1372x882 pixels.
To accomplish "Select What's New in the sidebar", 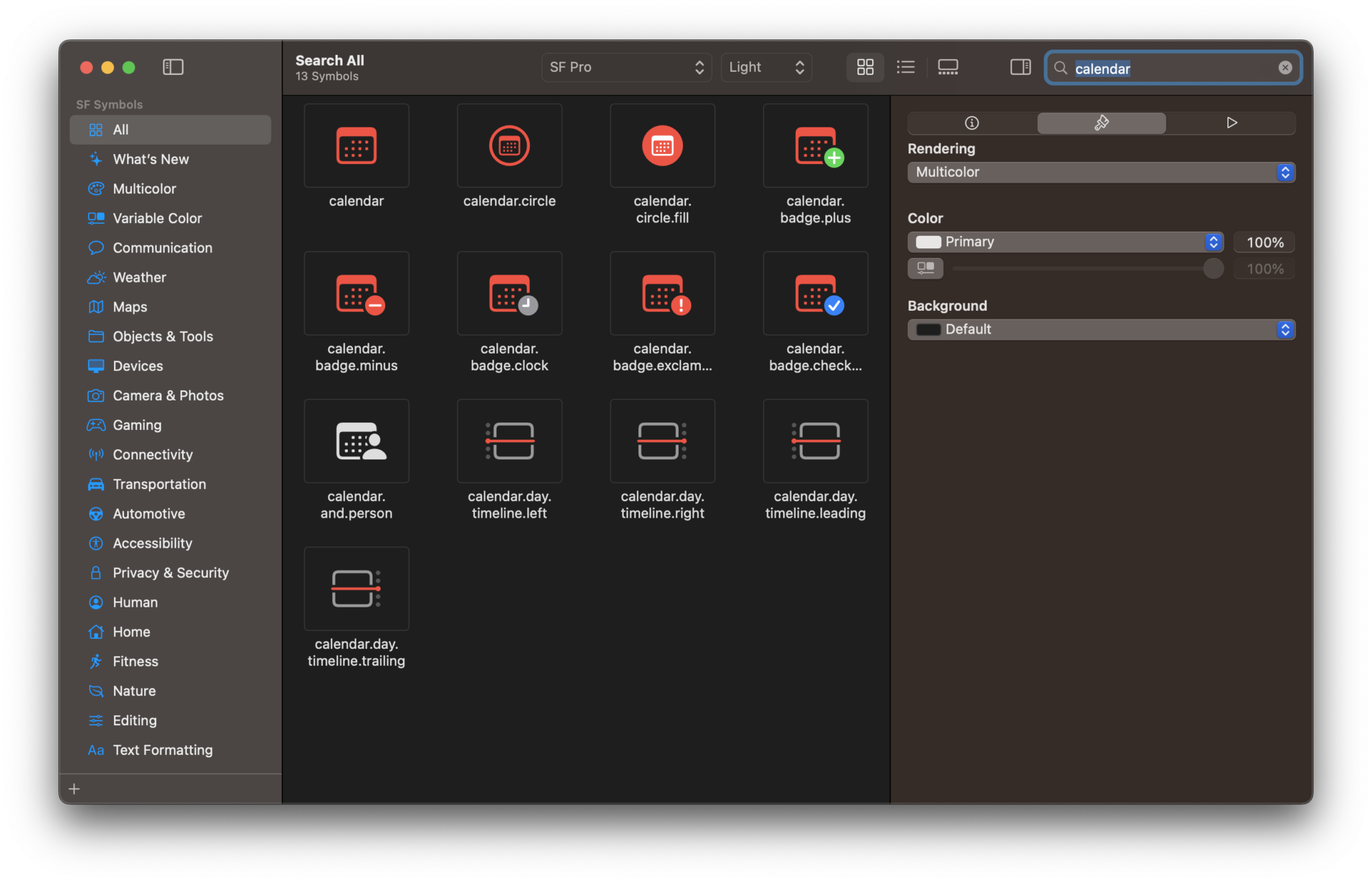I will [x=149, y=159].
